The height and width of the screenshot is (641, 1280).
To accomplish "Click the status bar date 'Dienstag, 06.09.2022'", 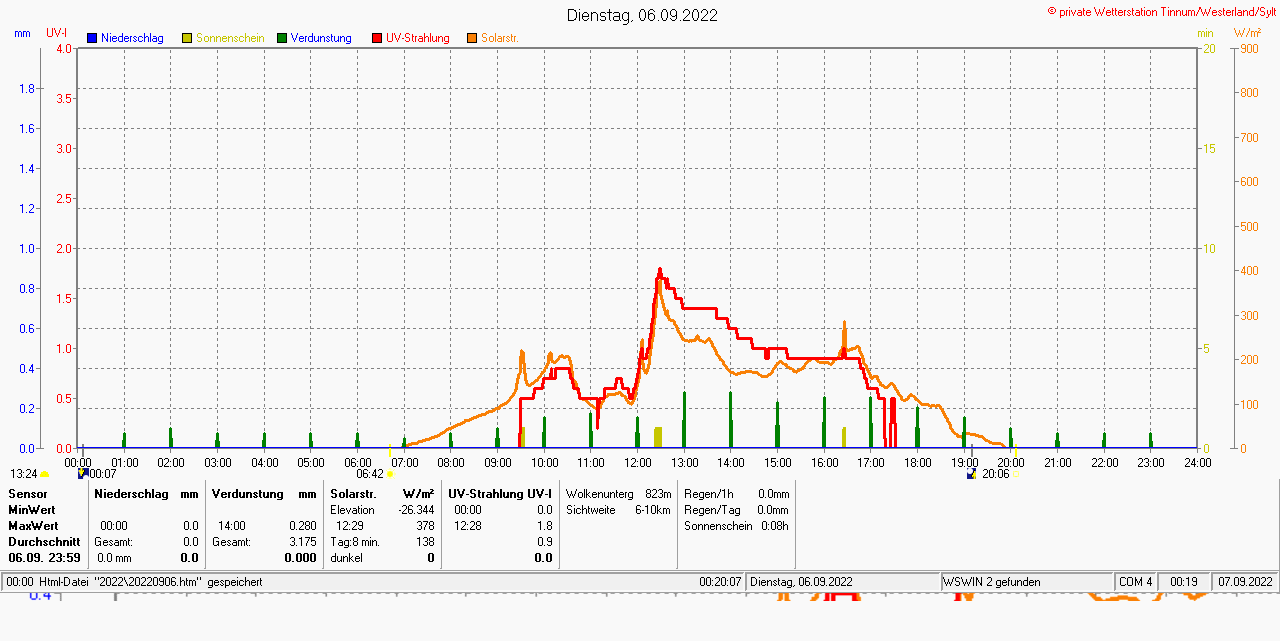I will [x=801, y=582].
